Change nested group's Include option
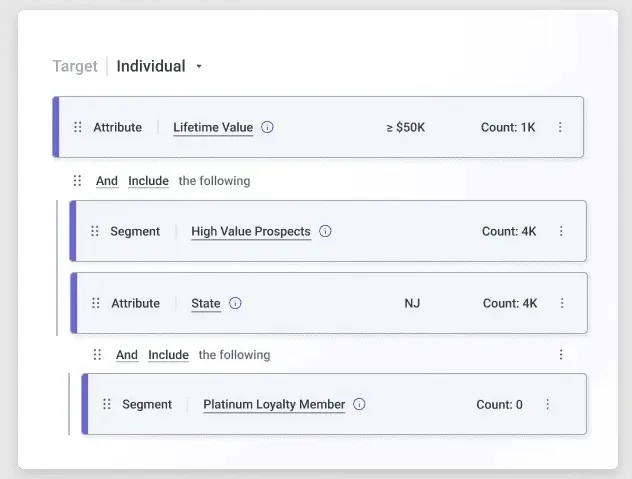Image resolution: width=632 pixels, height=479 pixels. 168,355
